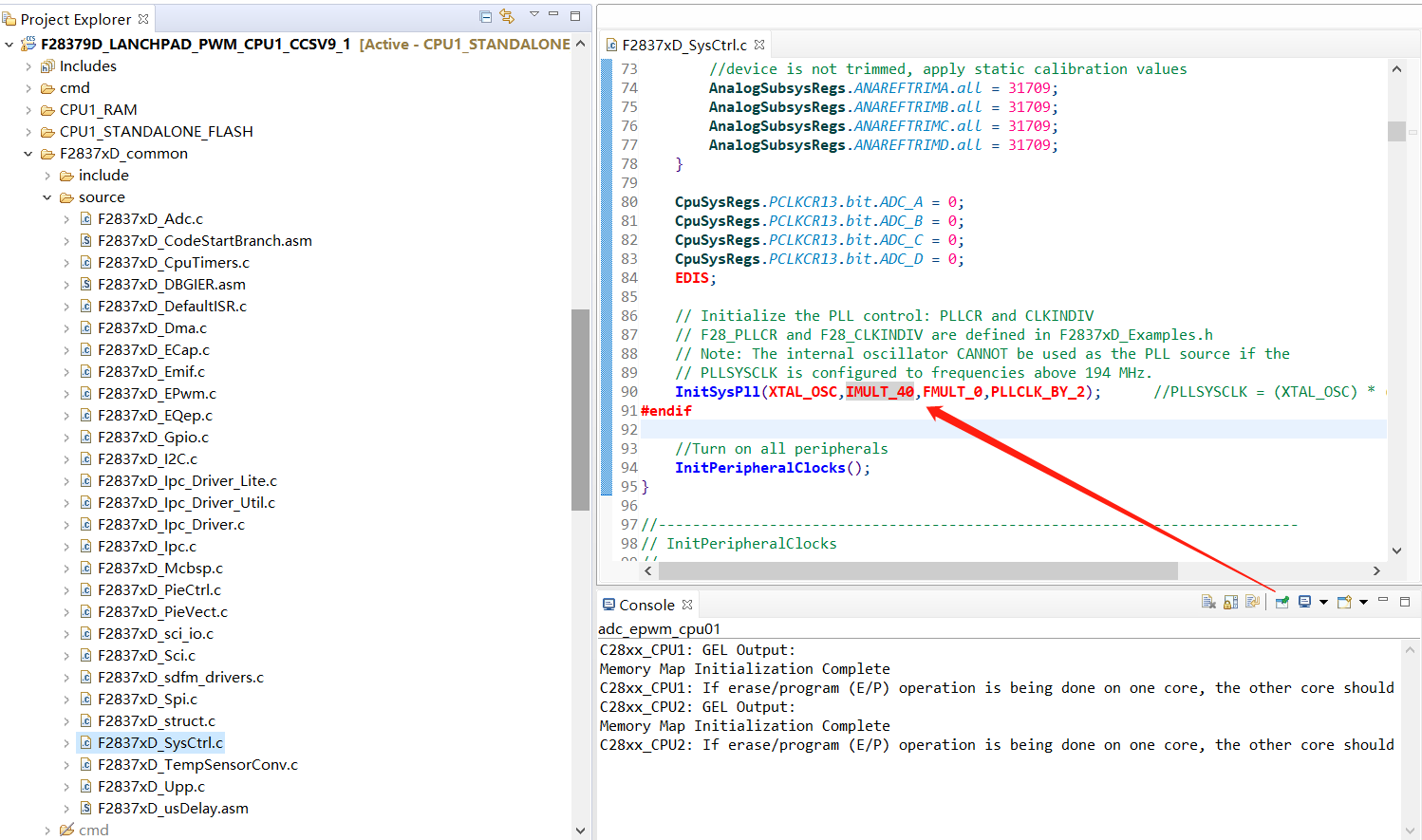Expand the CPU1_STANDALONE_FLASH folder
The image size is (1422, 840).
click(x=28, y=132)
